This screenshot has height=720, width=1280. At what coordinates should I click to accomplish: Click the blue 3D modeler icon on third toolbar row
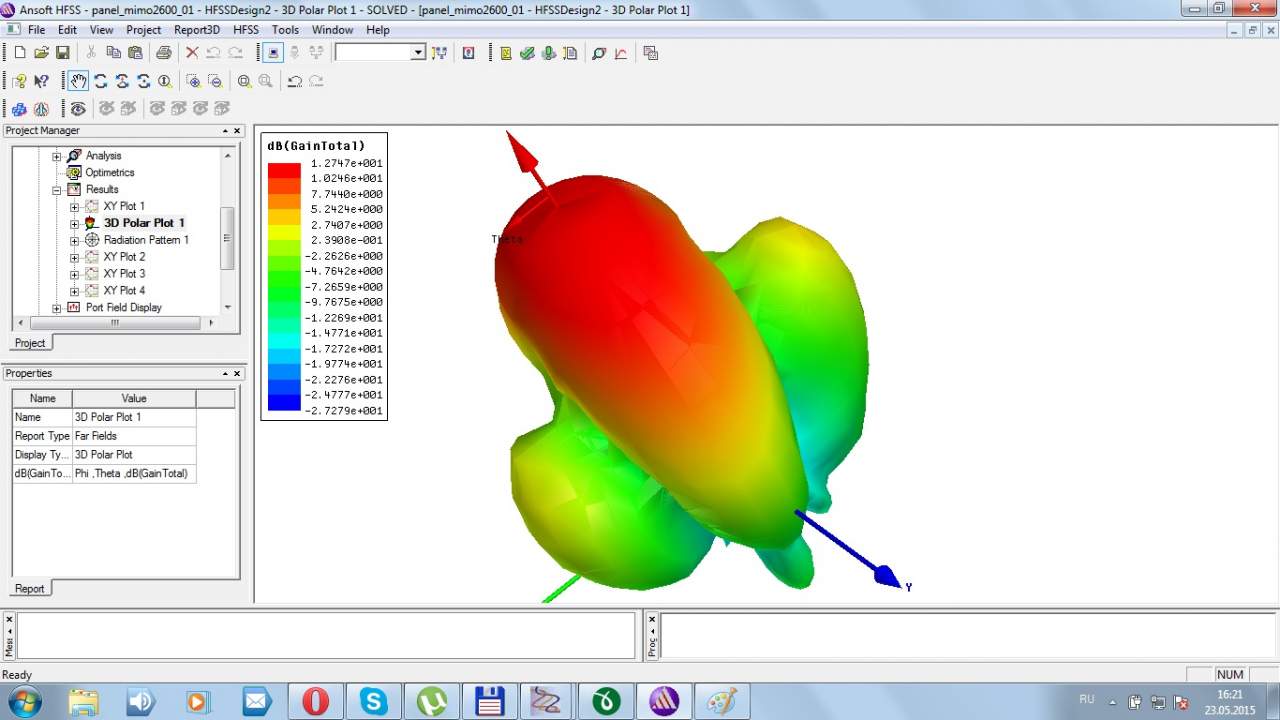(20, 108)
